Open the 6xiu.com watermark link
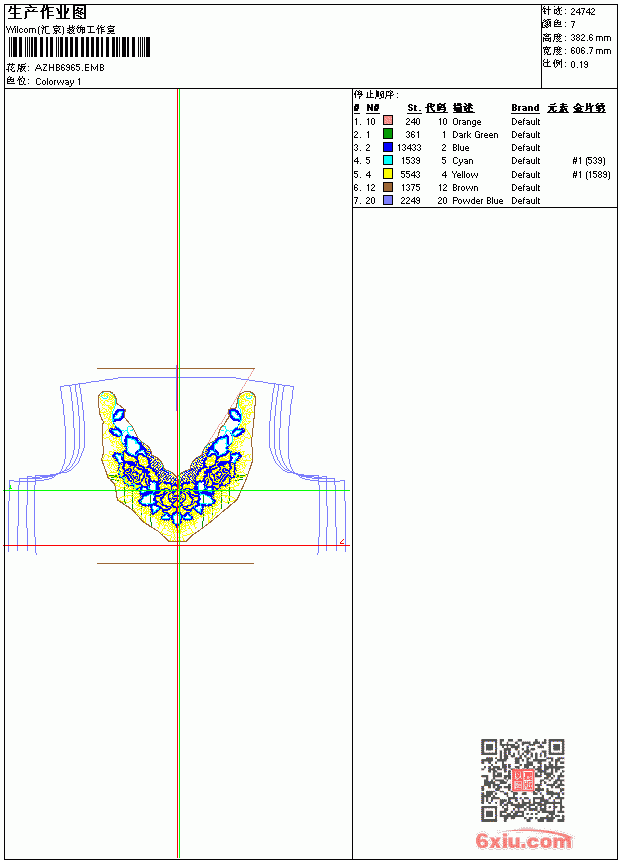 tap(524, 840)
